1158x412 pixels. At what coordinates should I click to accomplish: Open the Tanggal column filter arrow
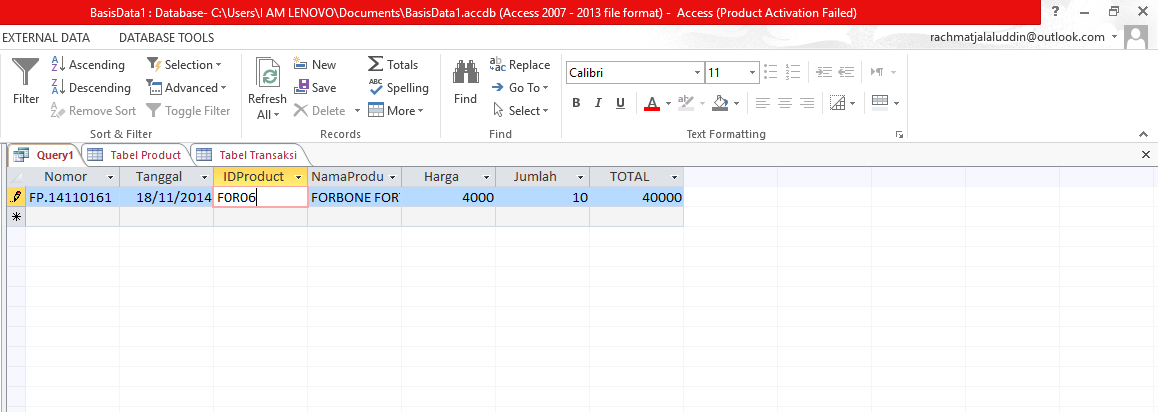coord(205,177)
